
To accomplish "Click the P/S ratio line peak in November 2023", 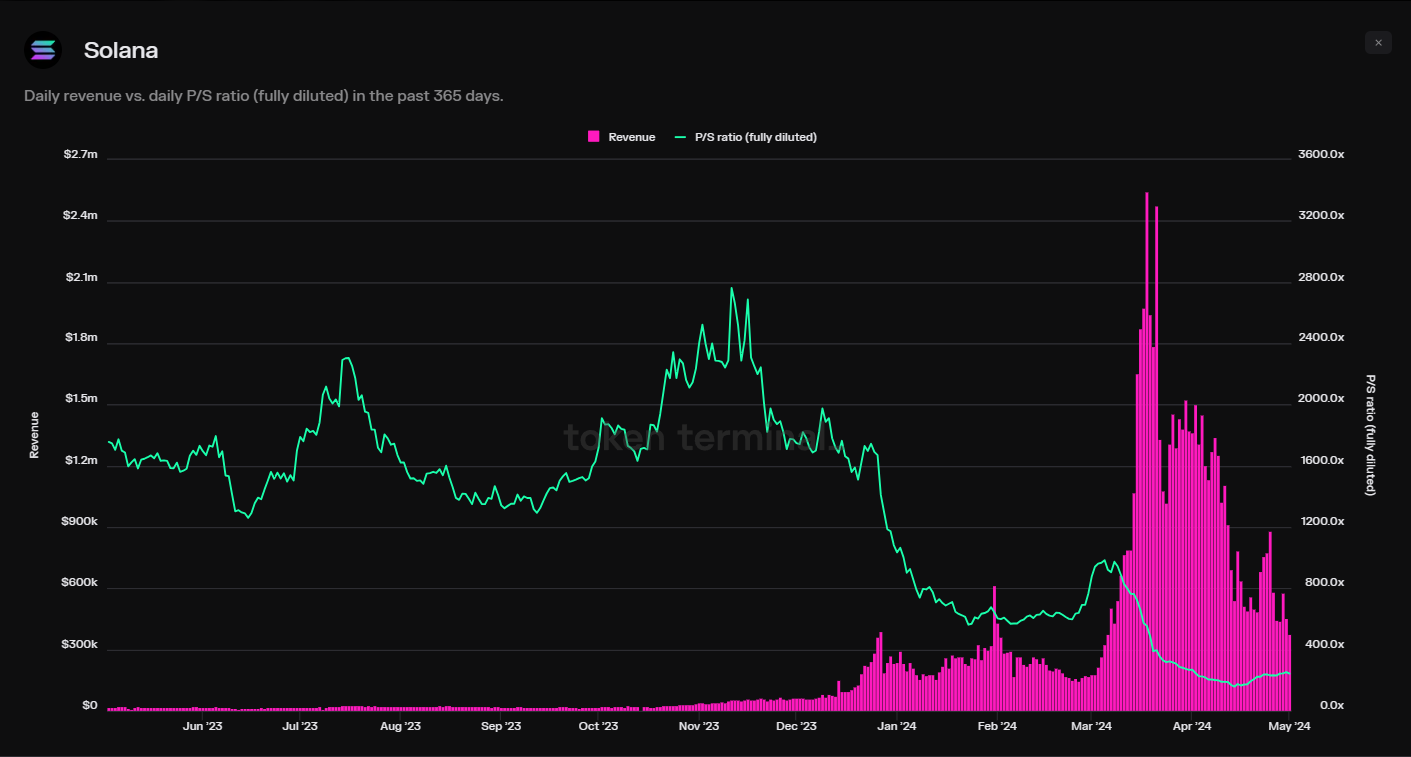I will (x=732, y=288).
